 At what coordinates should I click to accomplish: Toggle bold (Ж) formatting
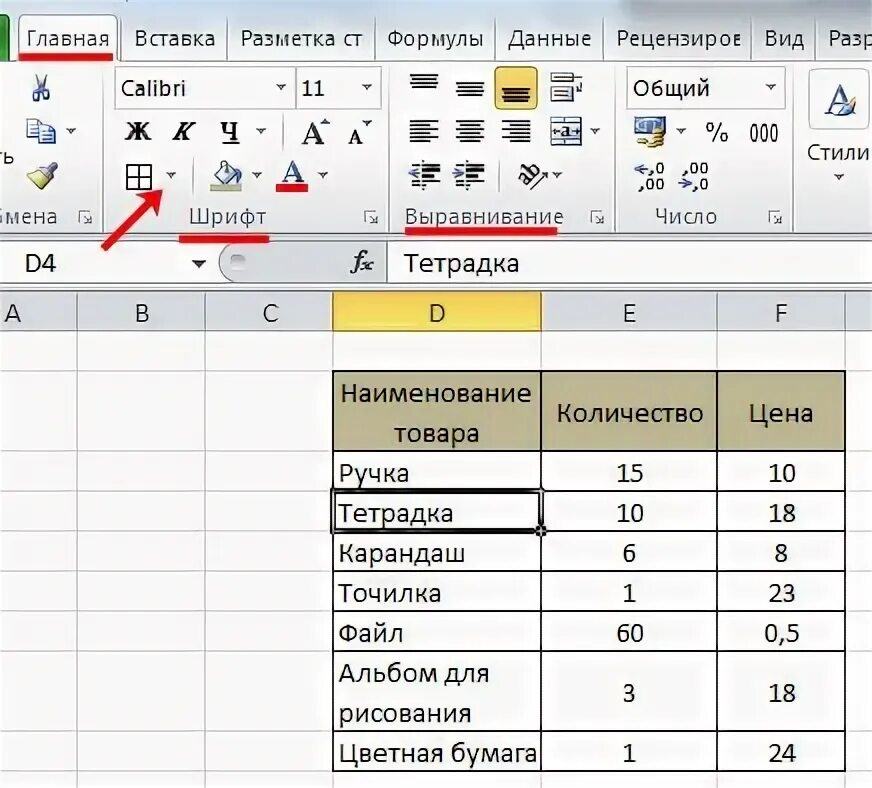[x=137, y=132]
